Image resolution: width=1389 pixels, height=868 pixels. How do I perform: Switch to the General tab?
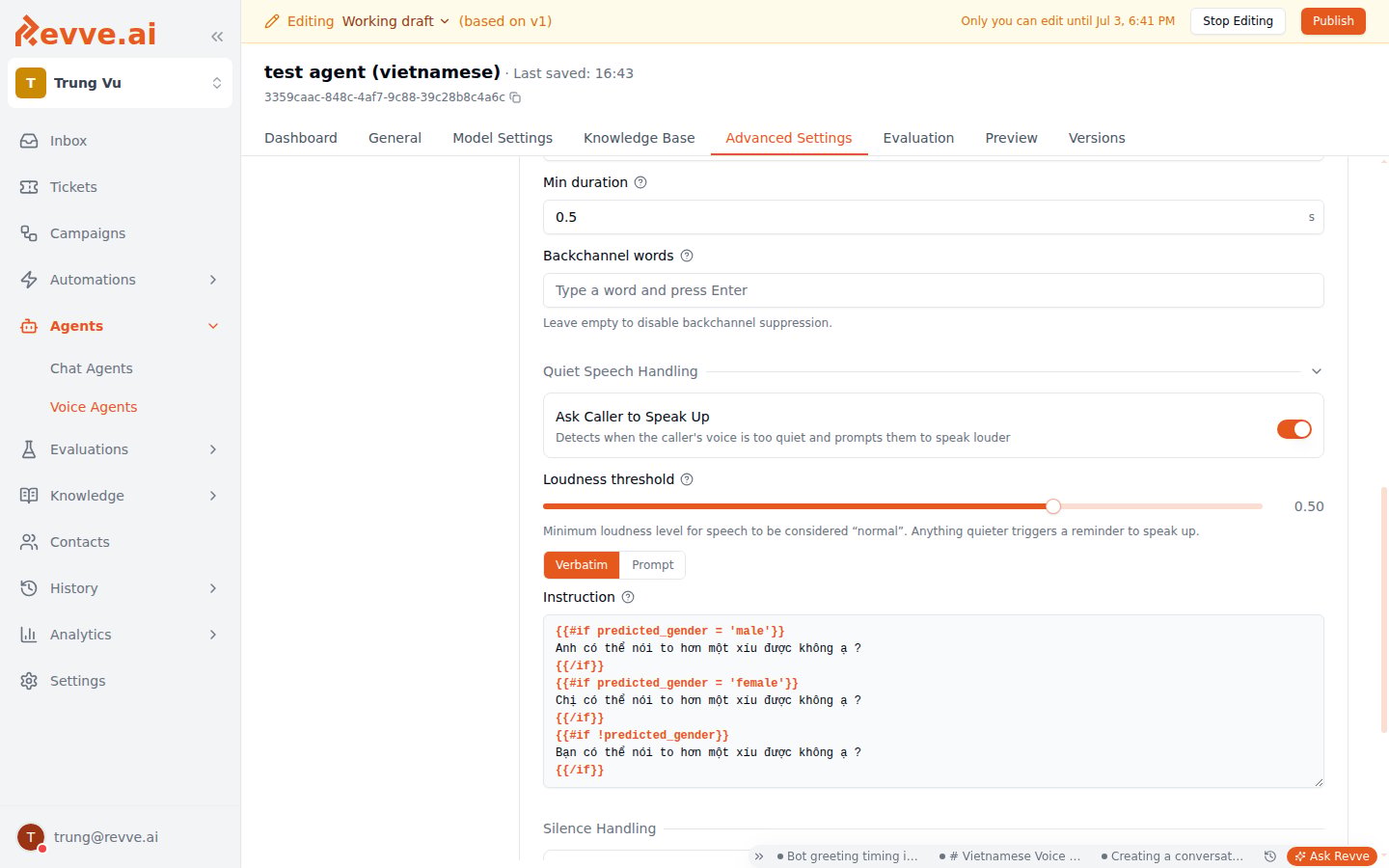(395, 138)
